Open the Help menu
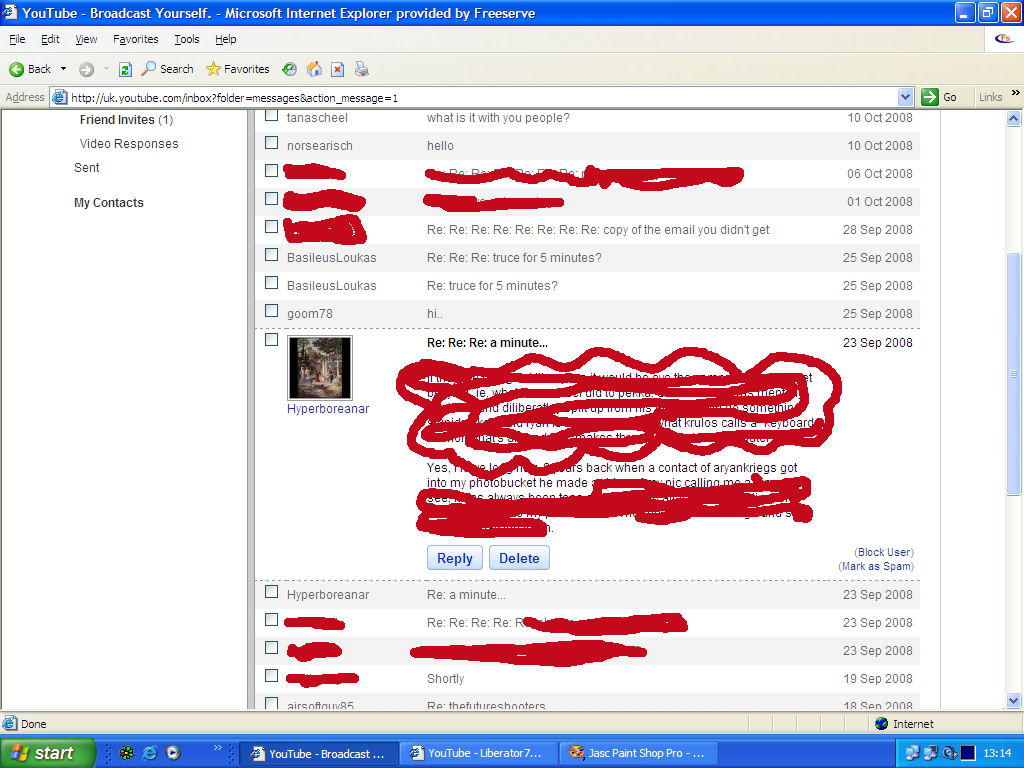Screen dimensions: 1024x768 pyautogui.click(x=226, y=39)
